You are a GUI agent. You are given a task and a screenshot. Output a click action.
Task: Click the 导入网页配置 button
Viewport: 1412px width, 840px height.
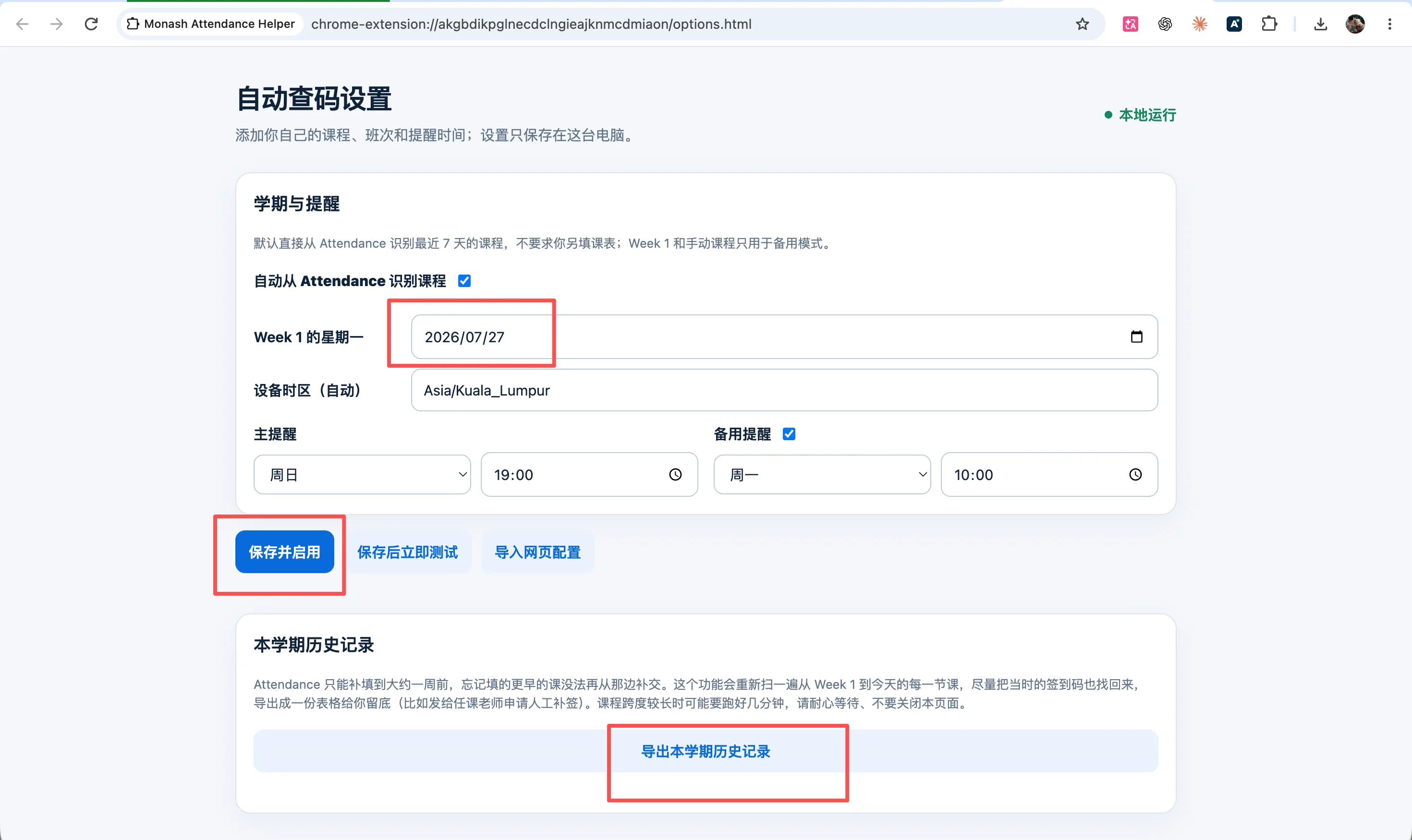click(537, 552)
